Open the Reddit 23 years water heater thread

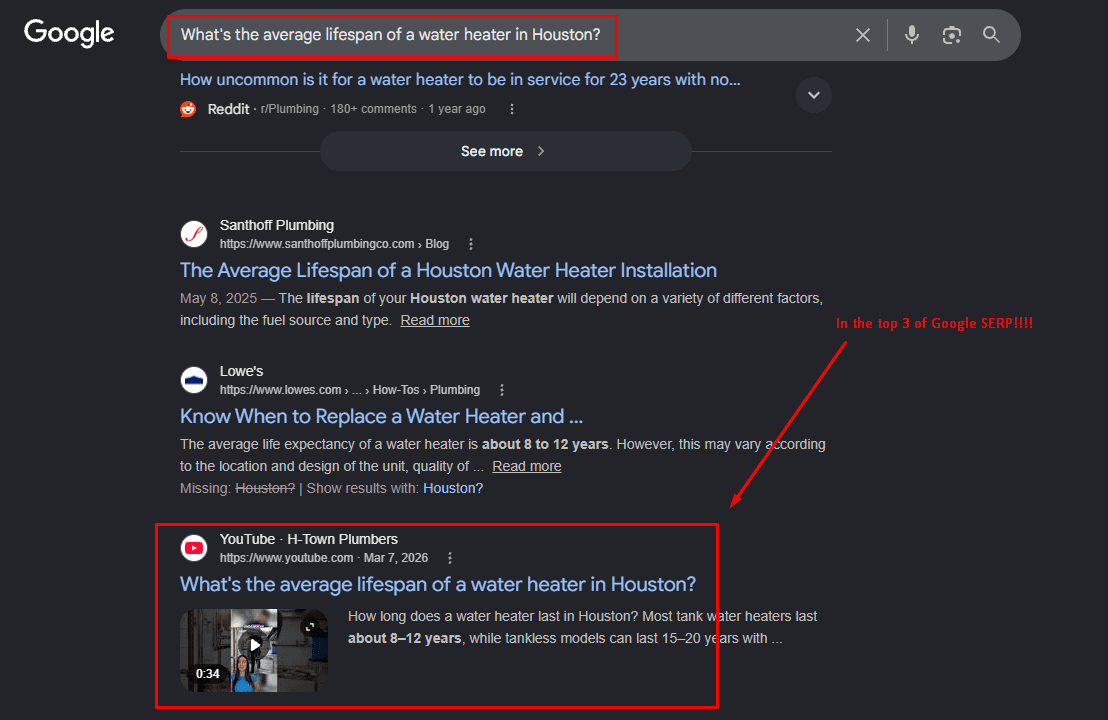coord(460,80)
